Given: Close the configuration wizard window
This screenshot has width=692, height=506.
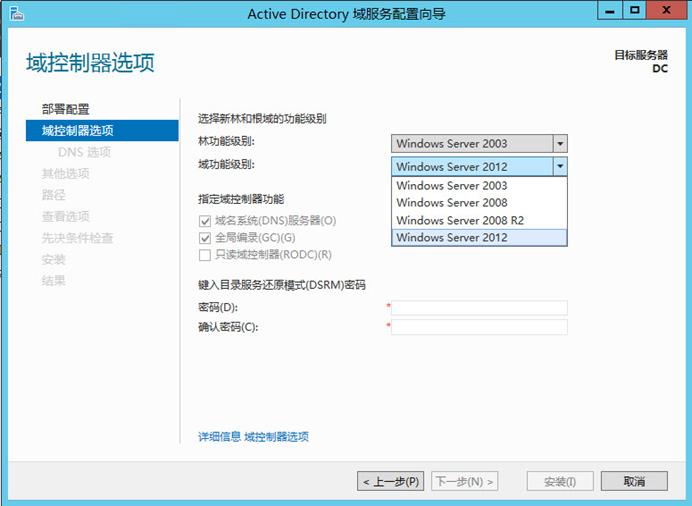Looking at the screenshot, I should 666,11.
